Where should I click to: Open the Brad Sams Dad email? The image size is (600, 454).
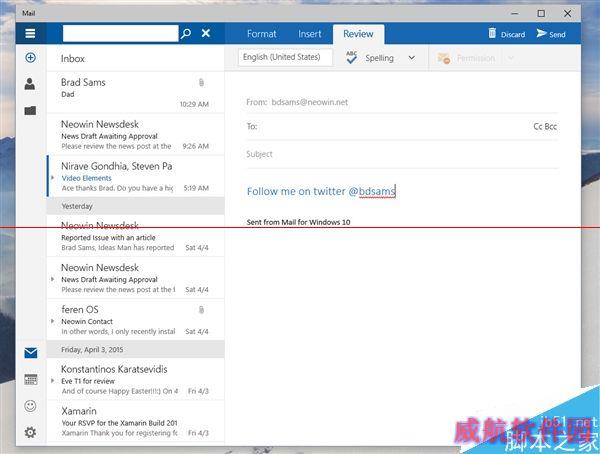click(x=135, y=92)
